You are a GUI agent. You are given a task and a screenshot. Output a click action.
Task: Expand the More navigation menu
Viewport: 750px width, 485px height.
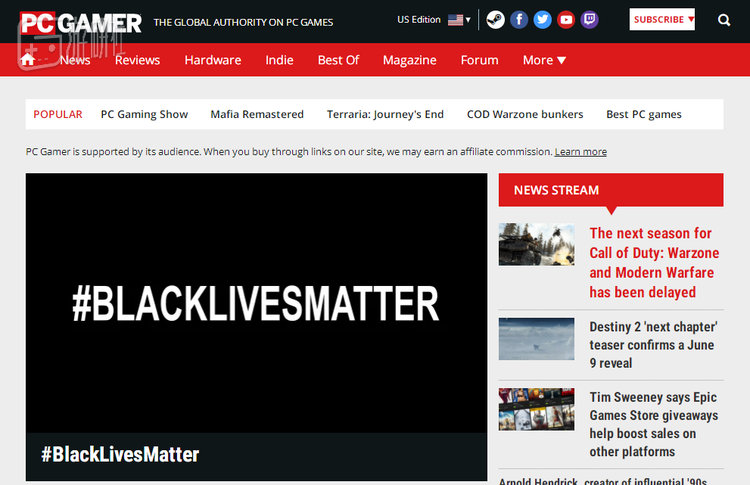(544, 60)
